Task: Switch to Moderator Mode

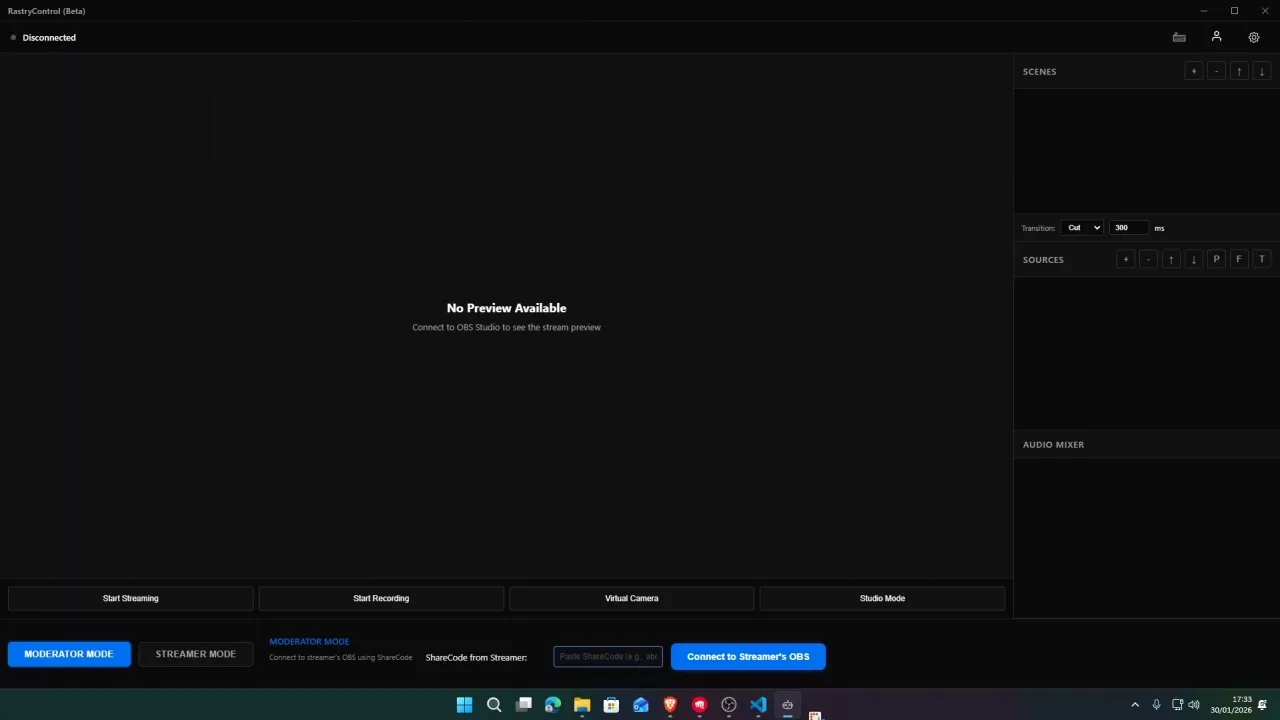Action: (69, 654)
